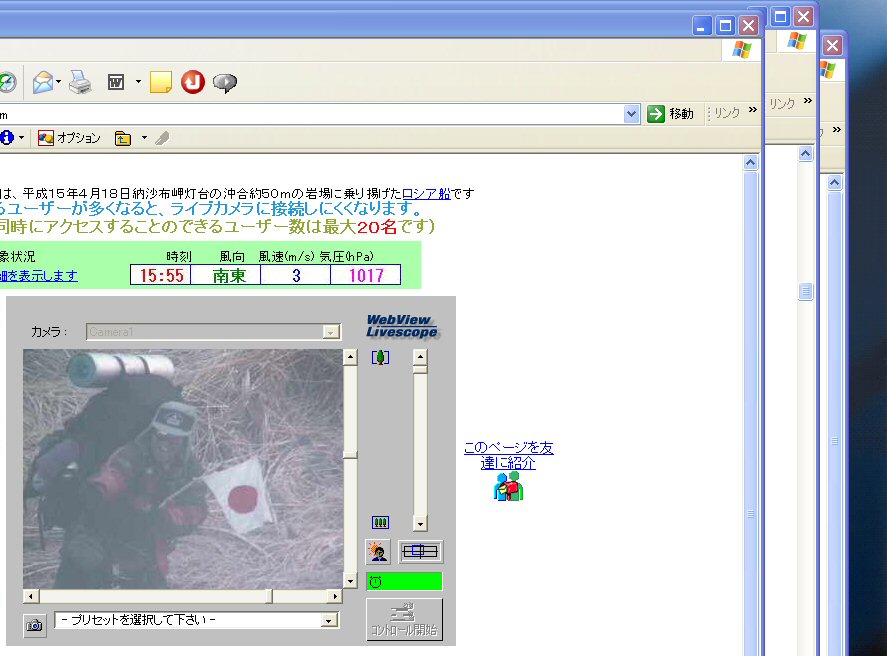Toggle the panorama view button
887x656 pixels.
[420, 551]
